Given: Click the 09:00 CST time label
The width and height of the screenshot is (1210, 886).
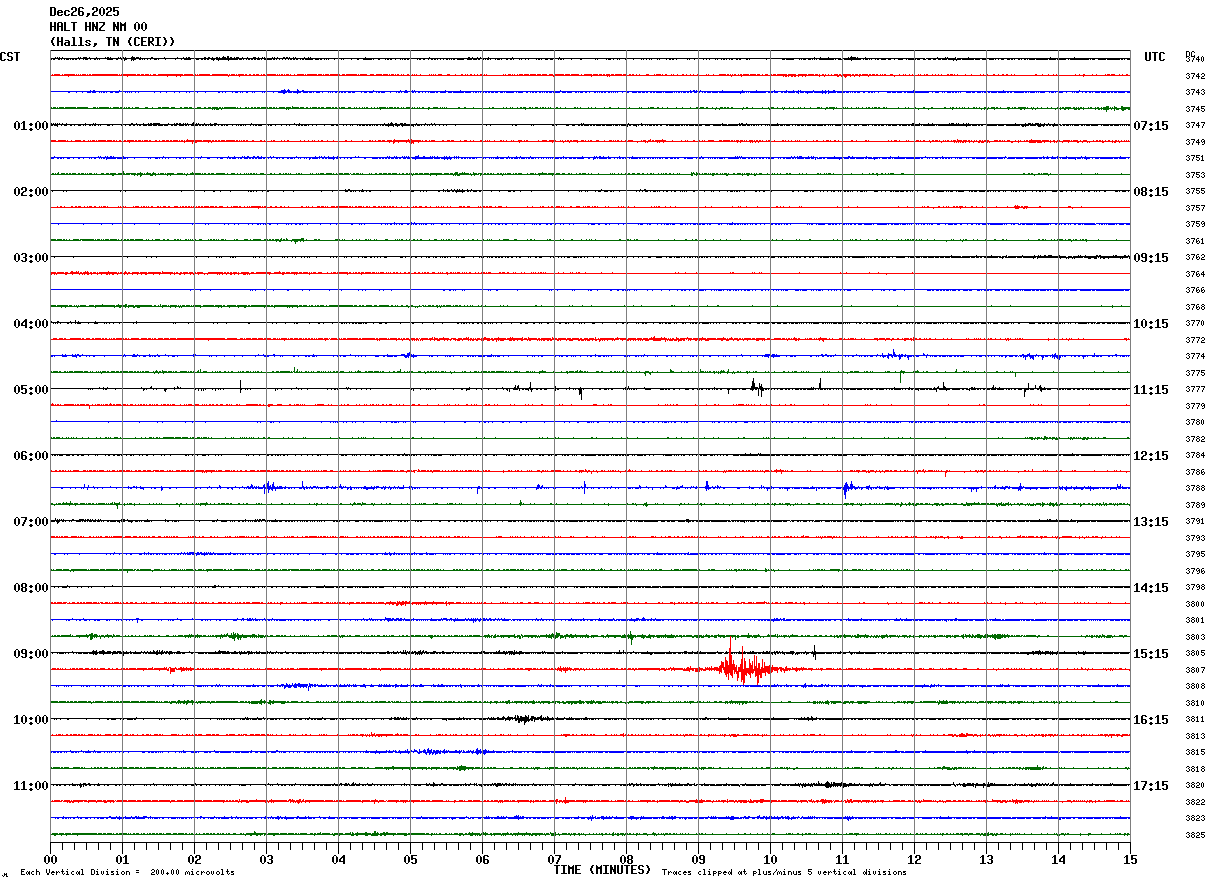Looking at the screenshot, I should 31,654.
